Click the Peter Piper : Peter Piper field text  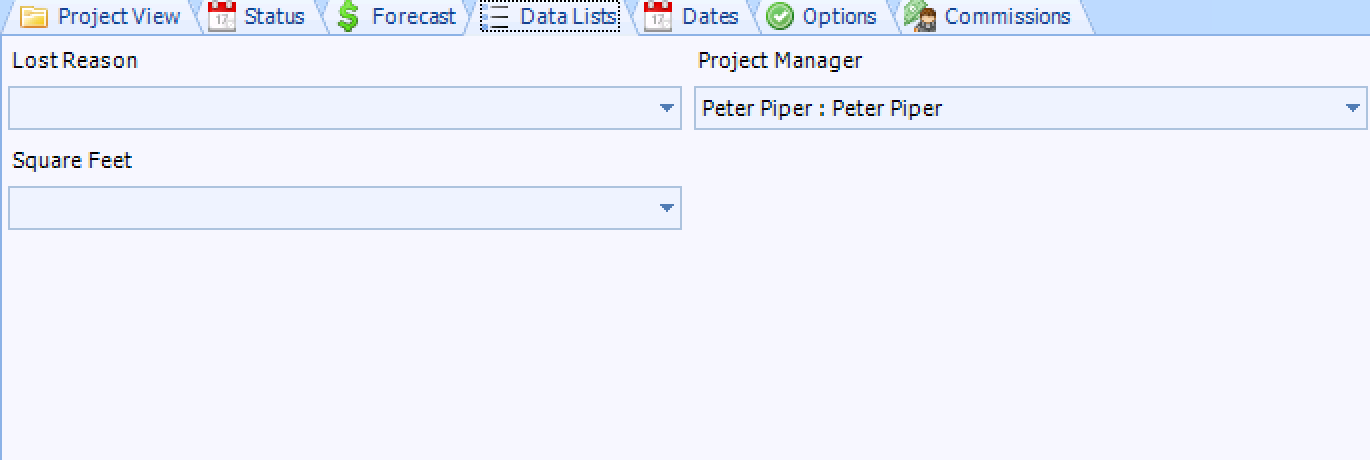tap(822, 108)
